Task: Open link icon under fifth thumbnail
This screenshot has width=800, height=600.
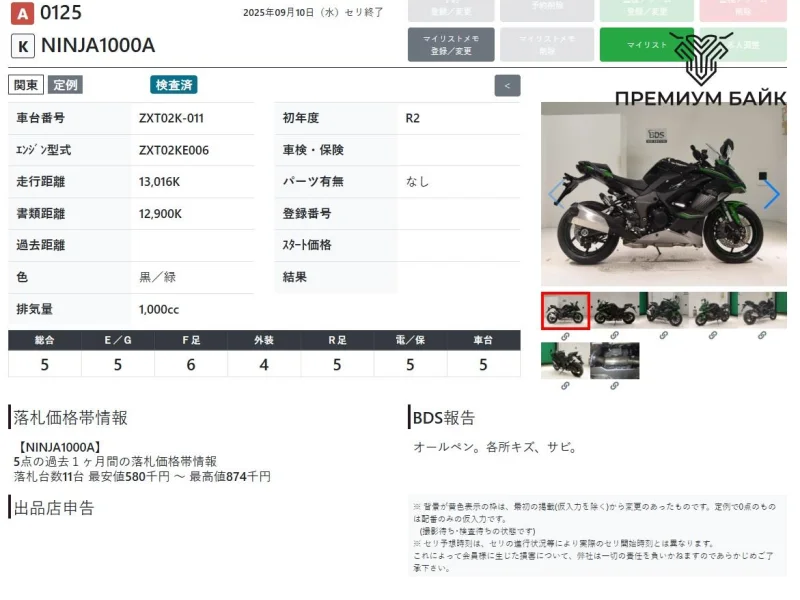Action: (762, 336)
